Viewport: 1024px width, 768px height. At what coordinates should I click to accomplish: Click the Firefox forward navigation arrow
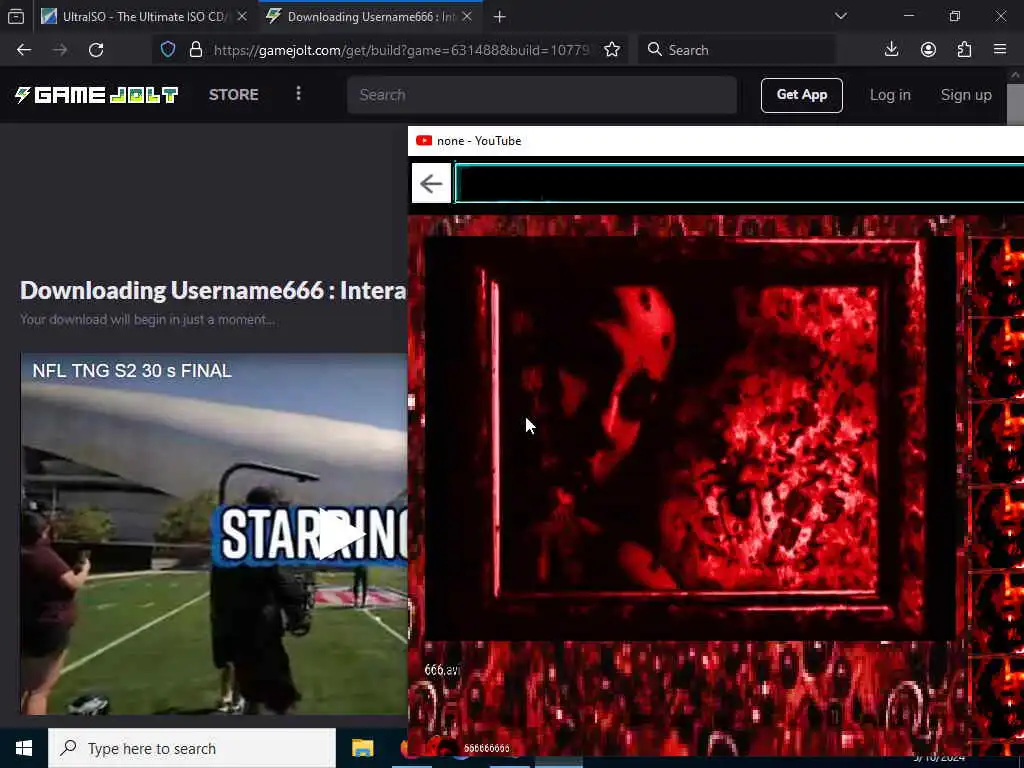tap(60, 50)
